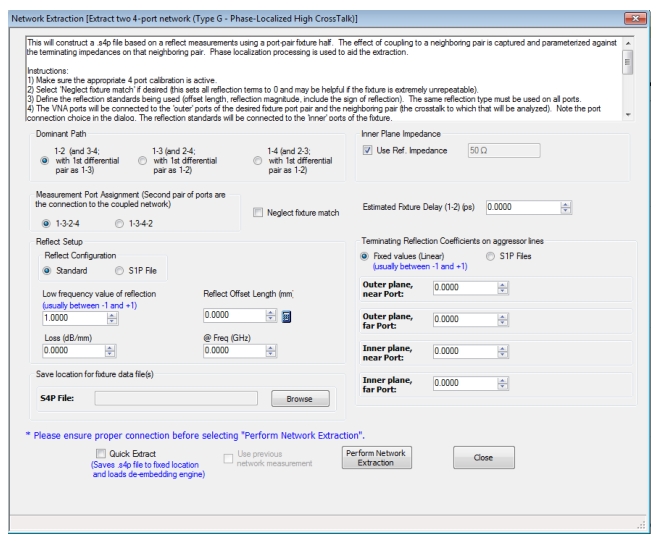This screenshot has width=659, height=542.
Task: Select the 1-3 dominant path option
Action: click(142, 160)
